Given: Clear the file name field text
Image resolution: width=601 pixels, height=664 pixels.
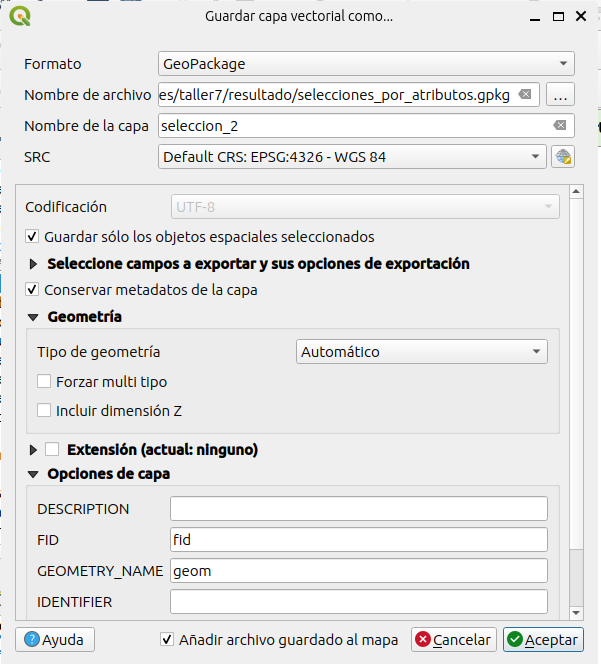Looking at the screenshot, I should pos(525,95).
